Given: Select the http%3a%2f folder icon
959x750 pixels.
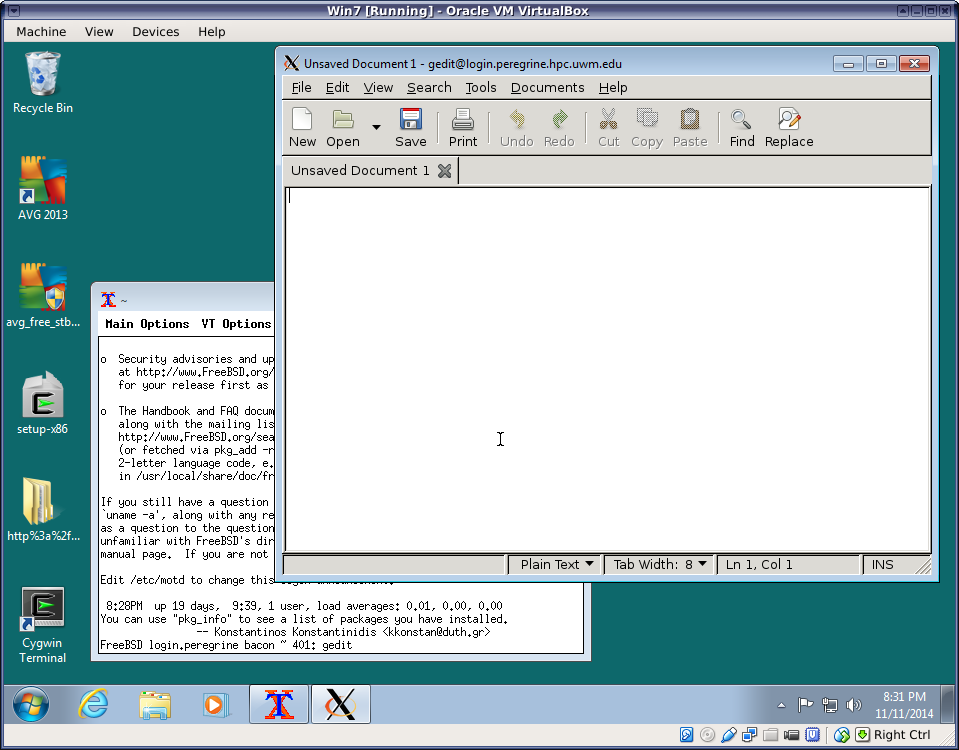Looking at the screenshot, I should [x=43, y=510].
